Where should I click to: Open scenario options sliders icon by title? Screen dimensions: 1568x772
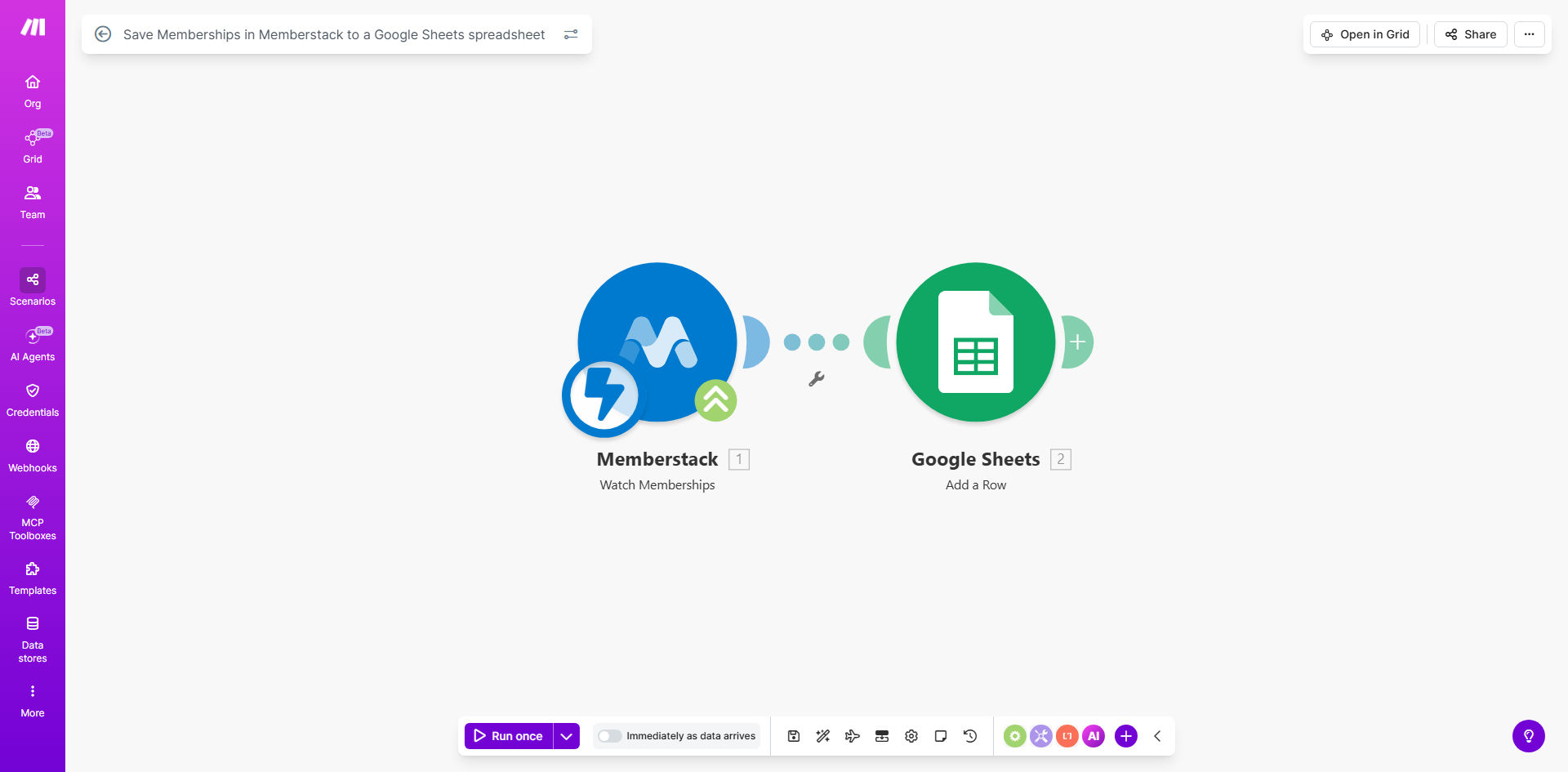(571, 34)
